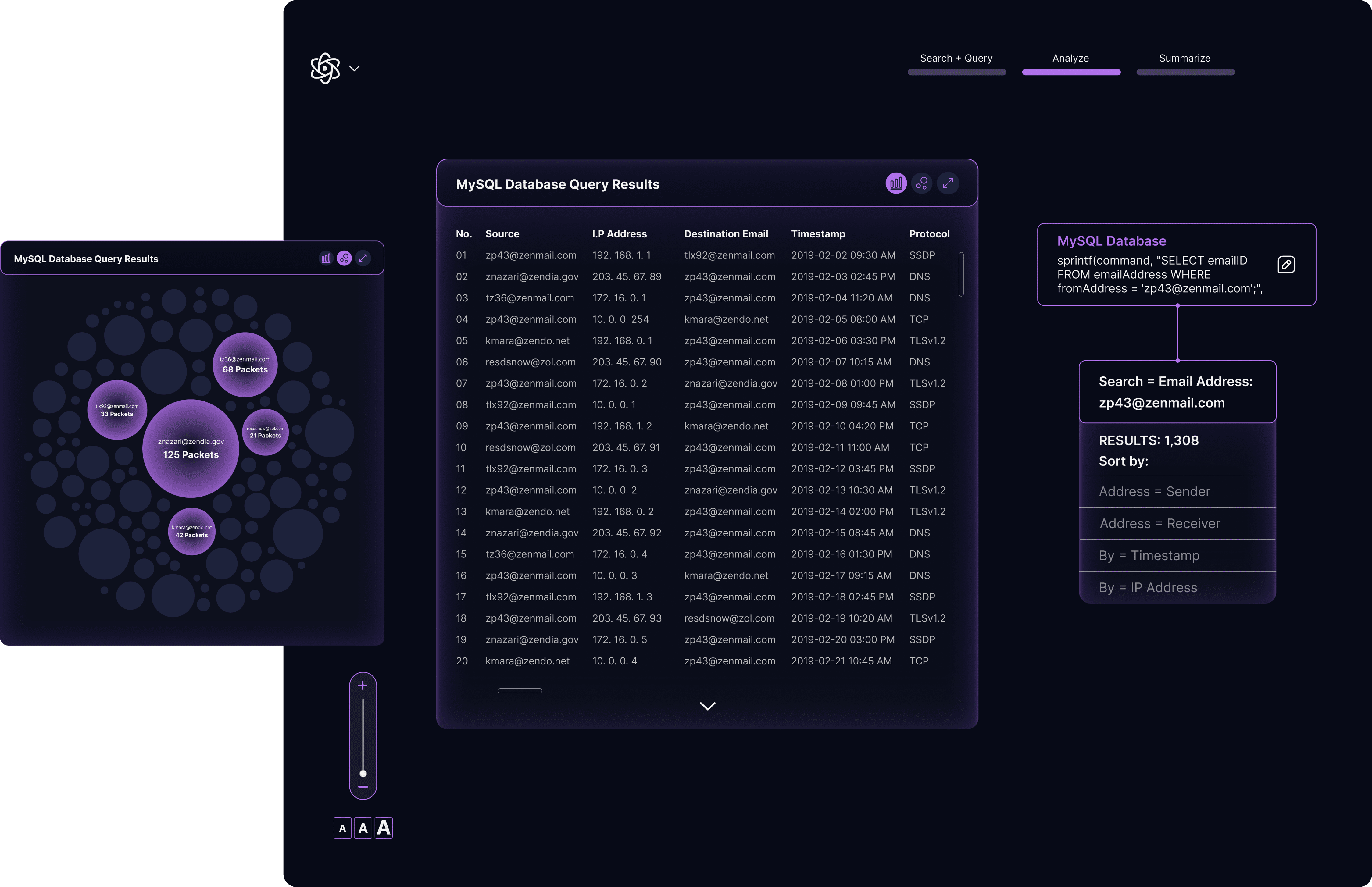Screen dimensions: 1372x887
Task: Click the atom logo icon
Action: click(325, 69)
